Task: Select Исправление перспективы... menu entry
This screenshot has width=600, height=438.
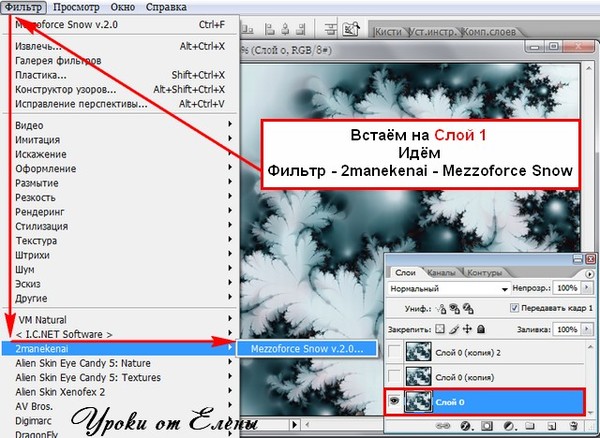Action: (x=121, y=104)
